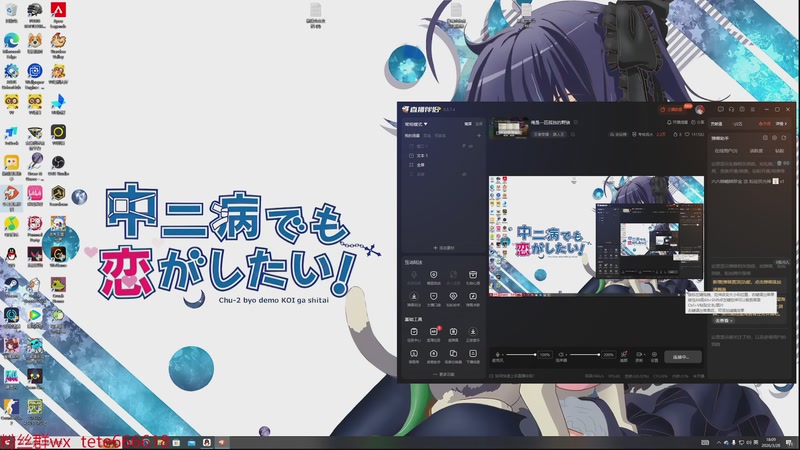Select the 全屏 source row
This screenshot has height=450, width=800.
pyautogui.click(x=442, y=165)
